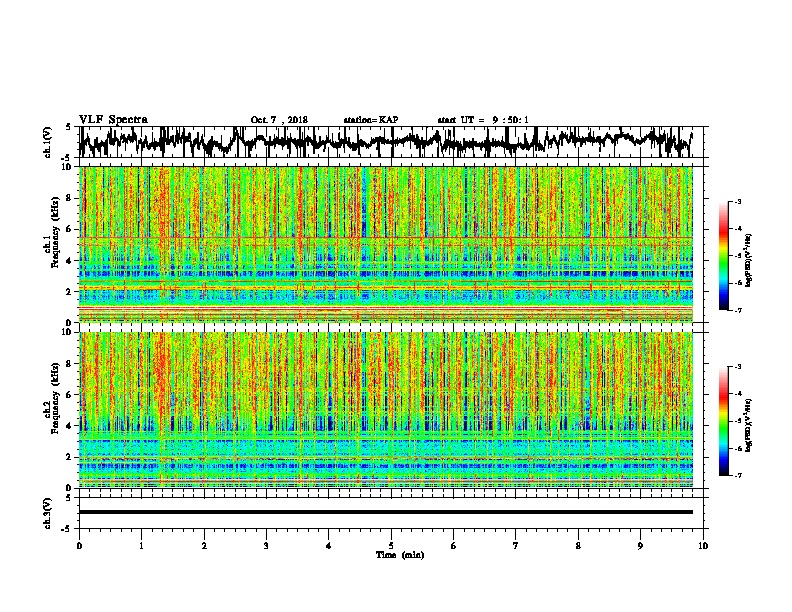Click the time axis tick label 1
The height and width of the screenshot is (612, 792).
click(x=141, y=546)
